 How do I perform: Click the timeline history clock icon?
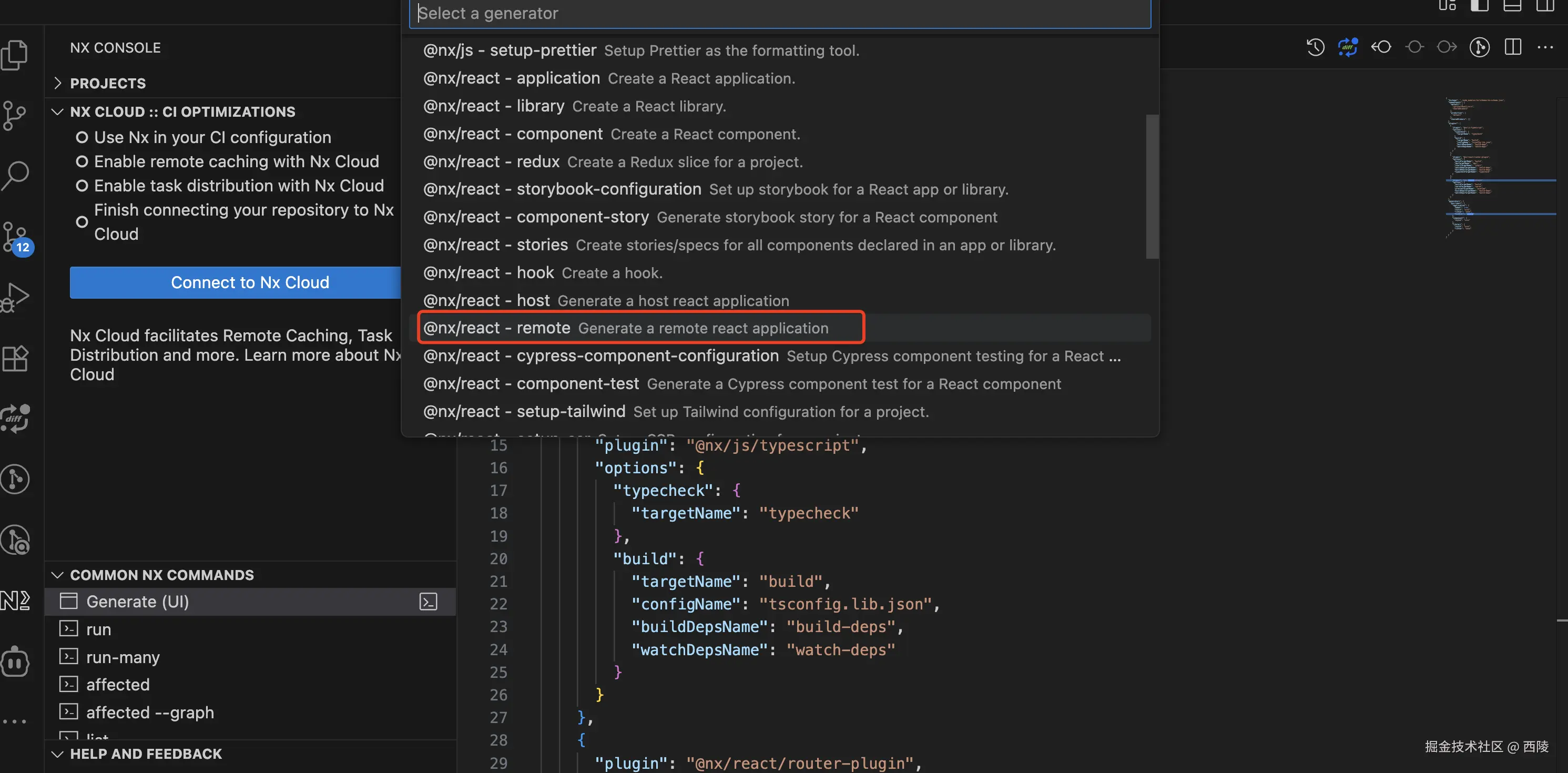(1316, 47)
